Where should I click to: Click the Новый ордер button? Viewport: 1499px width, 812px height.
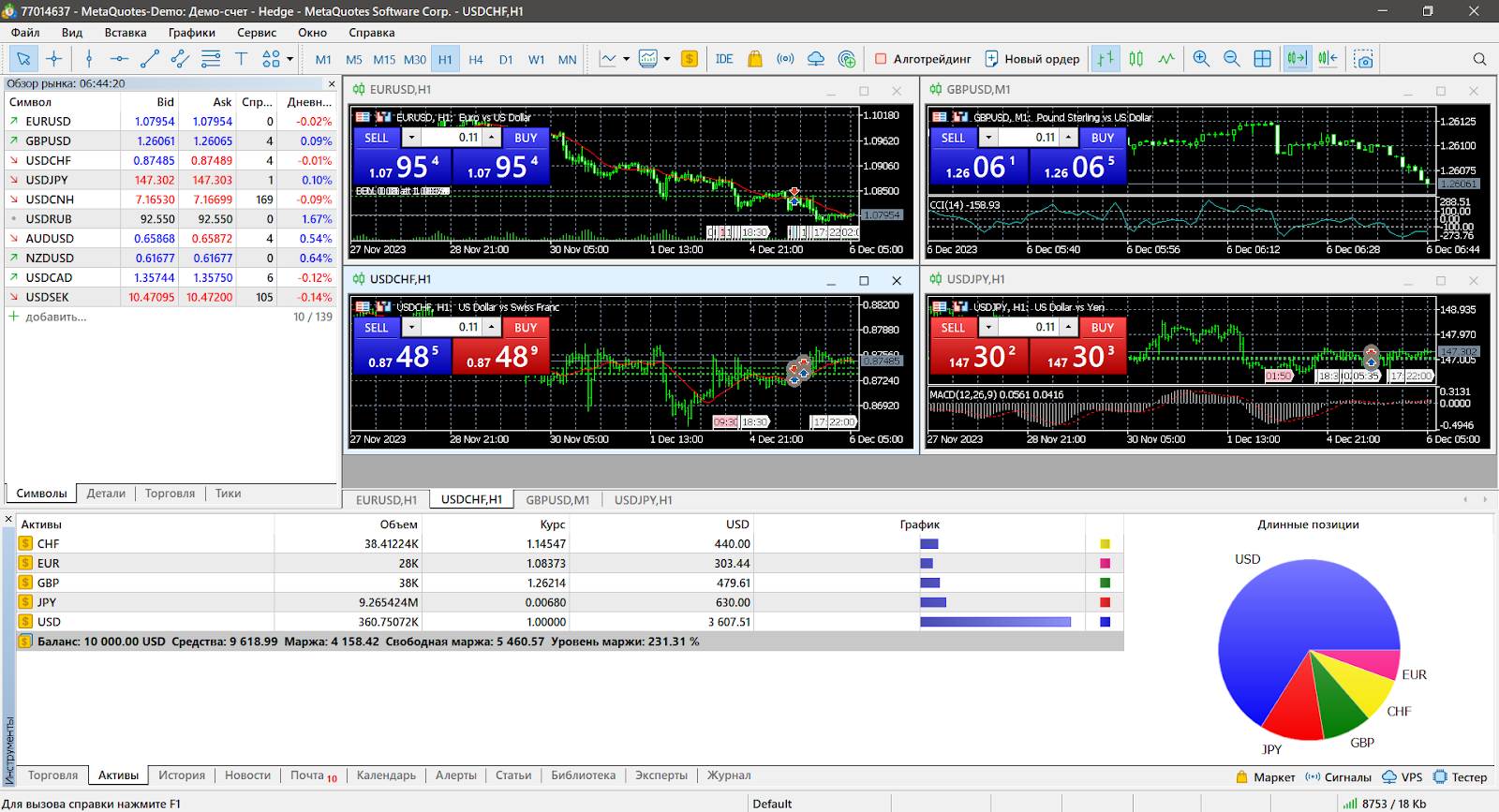pyautogui.click(x=1032, y=59)
